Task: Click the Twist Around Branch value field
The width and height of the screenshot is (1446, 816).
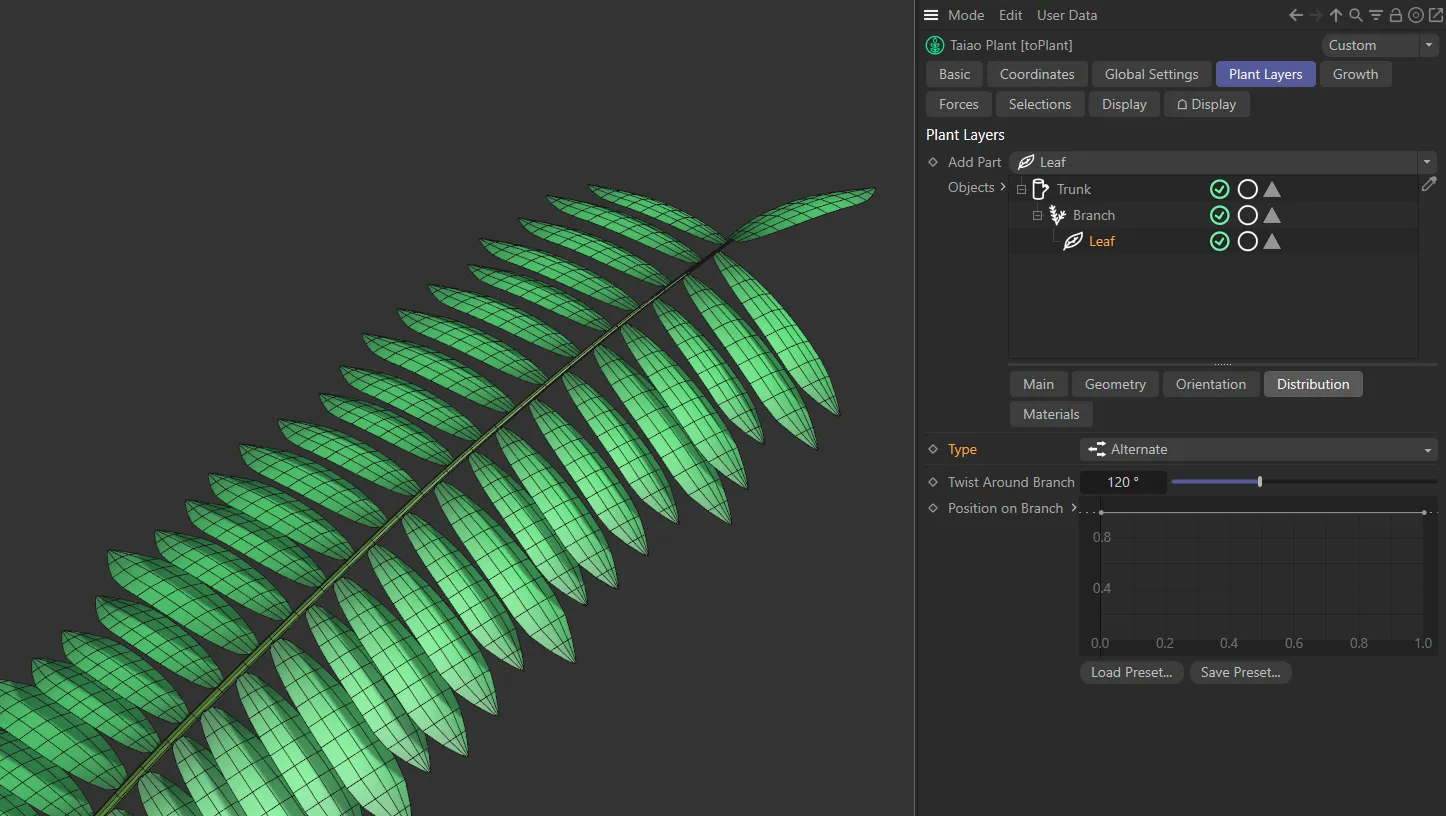Action: point(1122,482)
